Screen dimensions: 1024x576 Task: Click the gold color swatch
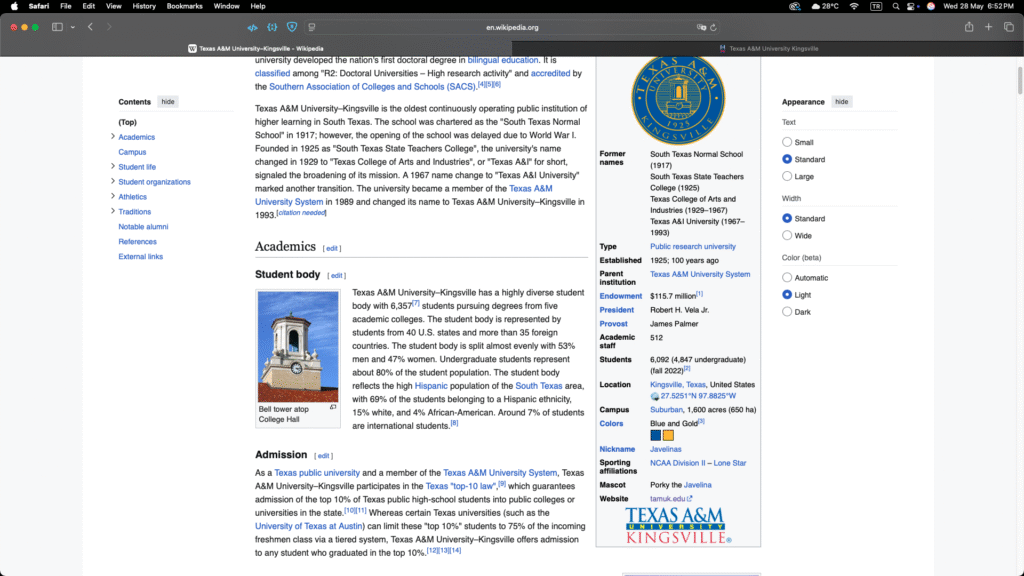tap(668, 435)
